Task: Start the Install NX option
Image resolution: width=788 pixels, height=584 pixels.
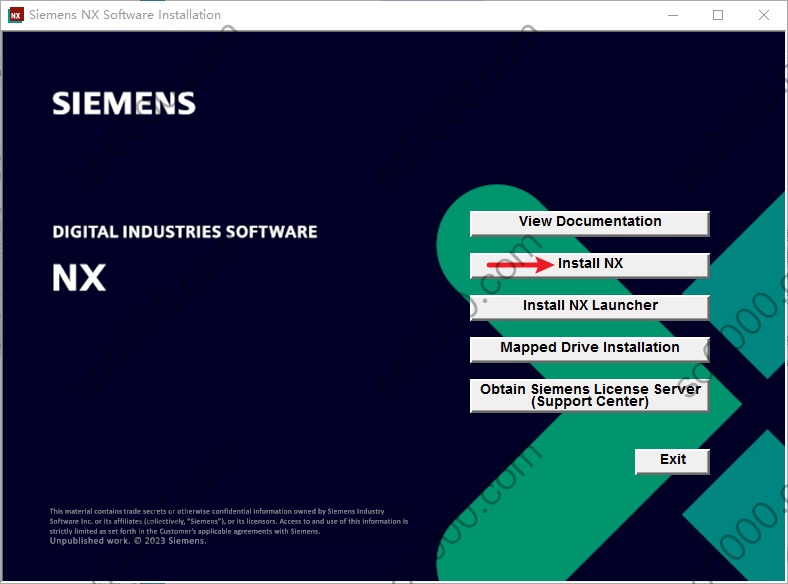Action: click(x=589, y=265)
